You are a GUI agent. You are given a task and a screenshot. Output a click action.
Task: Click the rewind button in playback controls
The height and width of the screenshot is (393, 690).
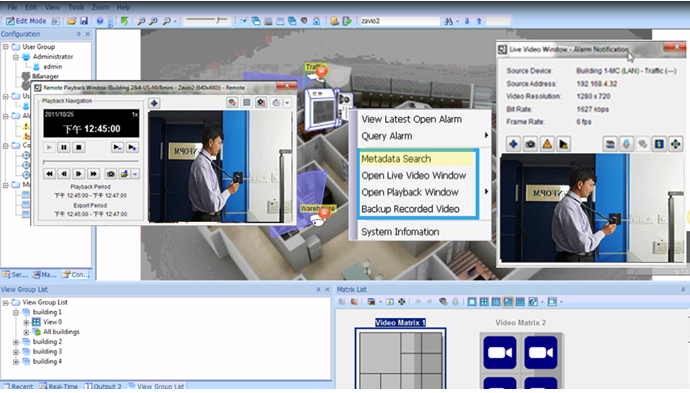pyautogui.click(x=49, y=174)
